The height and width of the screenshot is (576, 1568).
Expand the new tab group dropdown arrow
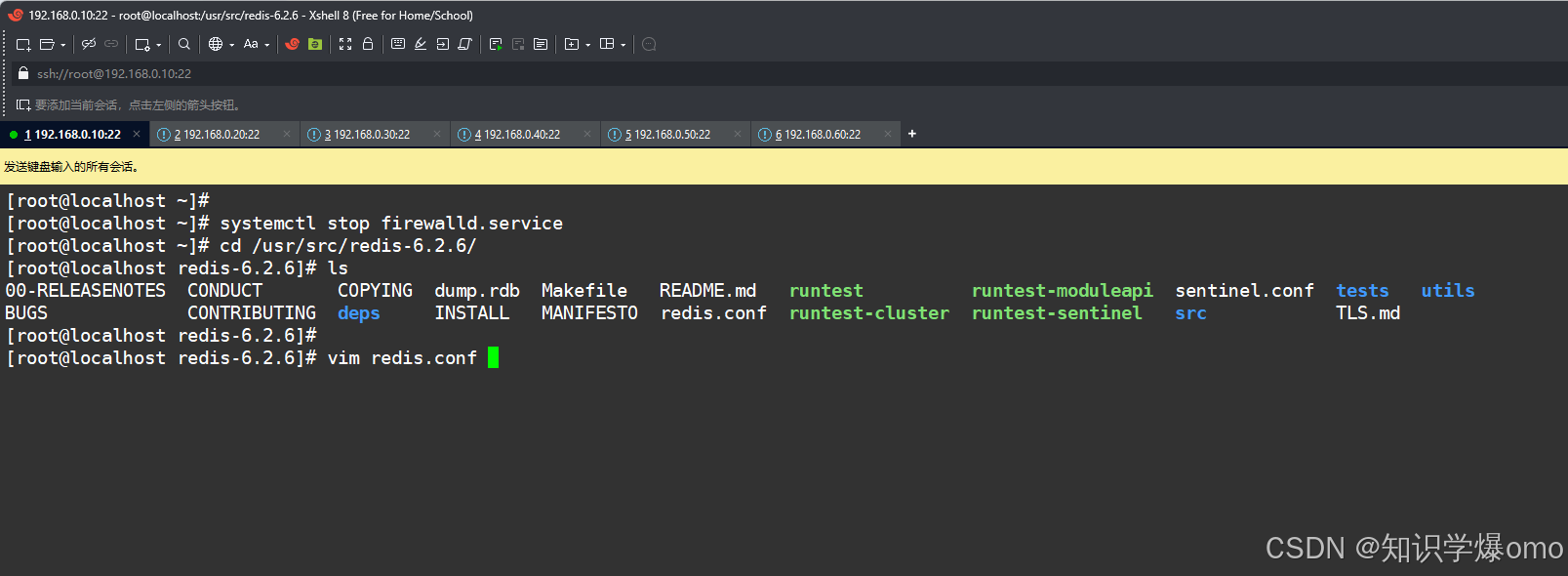click(588, 45)
